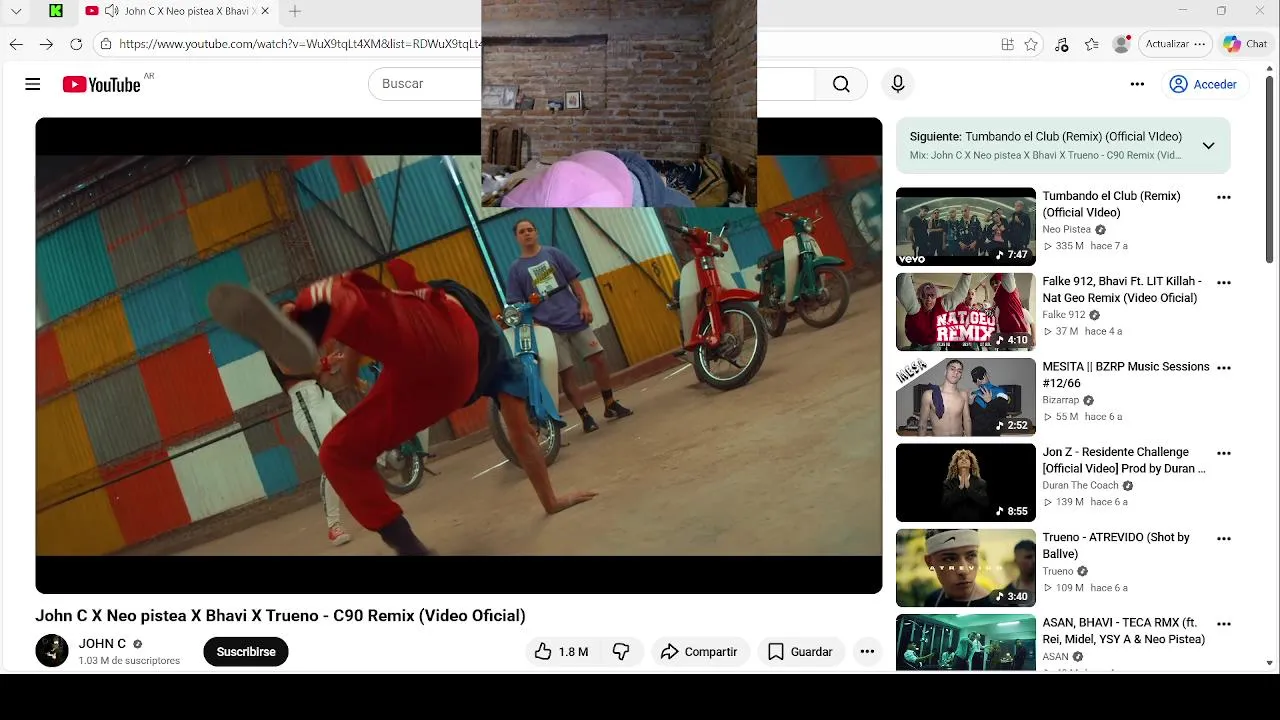The height and width of the screenshot is (720, 1280).
Task: Click the search magnifier button
Action: coord(841,84)
